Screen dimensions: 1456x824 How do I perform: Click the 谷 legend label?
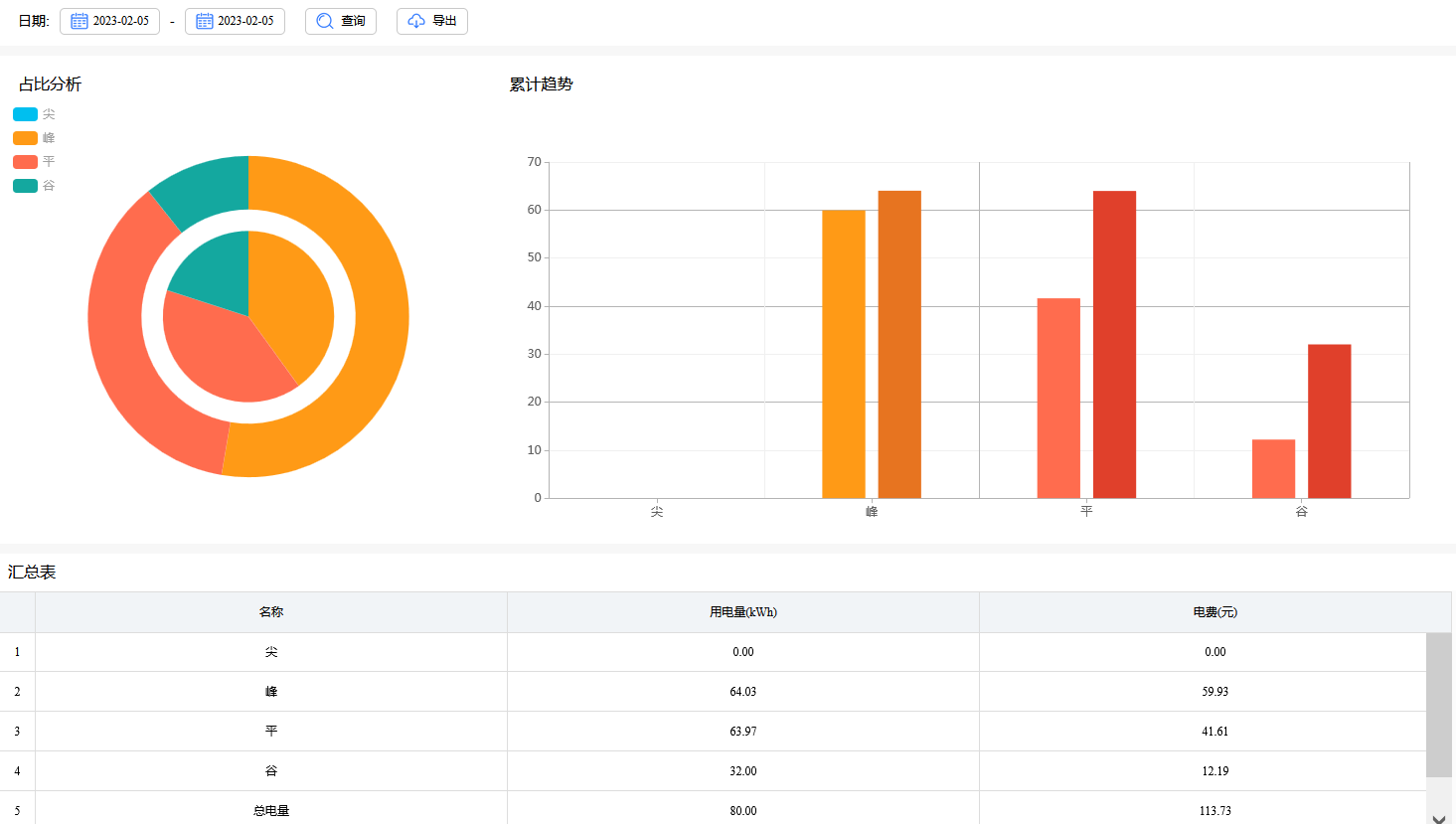[x=49, y=186]
